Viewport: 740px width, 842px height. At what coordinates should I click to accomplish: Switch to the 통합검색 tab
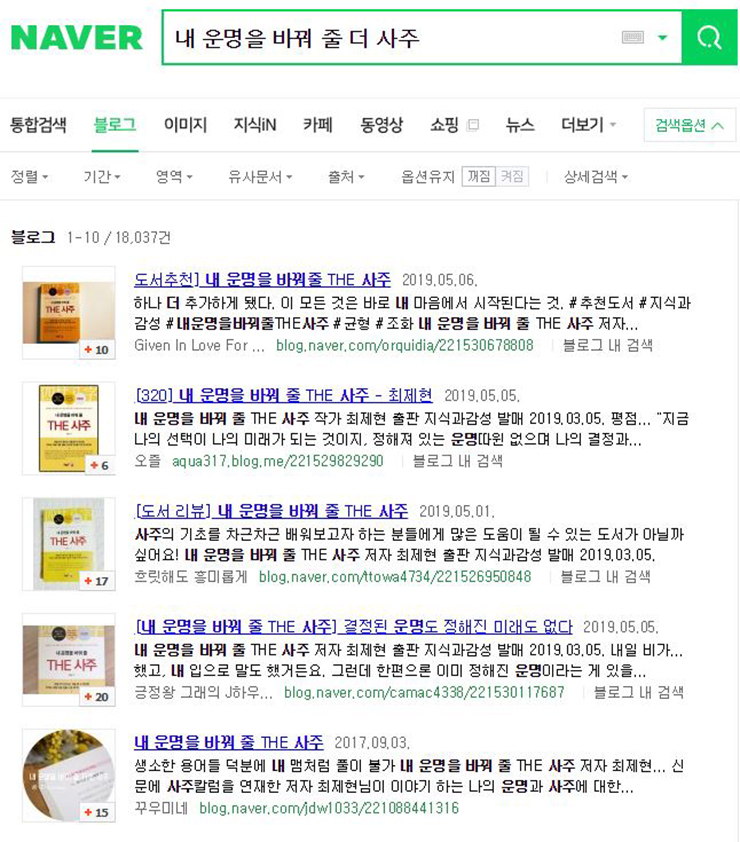(x=38, y=125)
